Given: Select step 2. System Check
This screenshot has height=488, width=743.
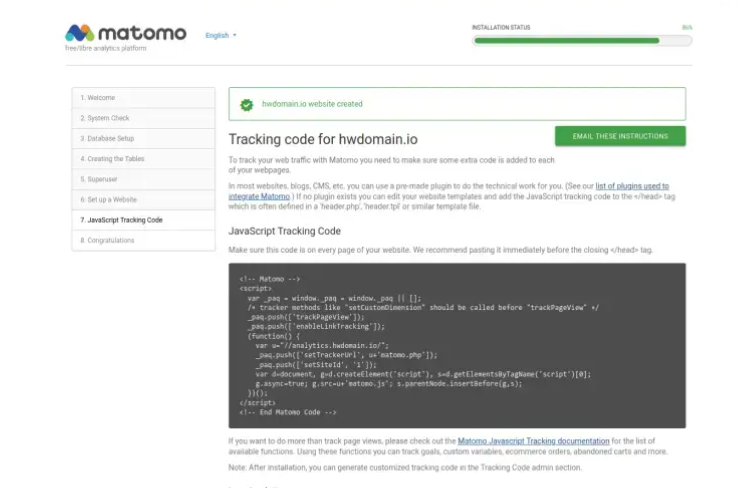Looking at the screenshot, I should [143, 118].
